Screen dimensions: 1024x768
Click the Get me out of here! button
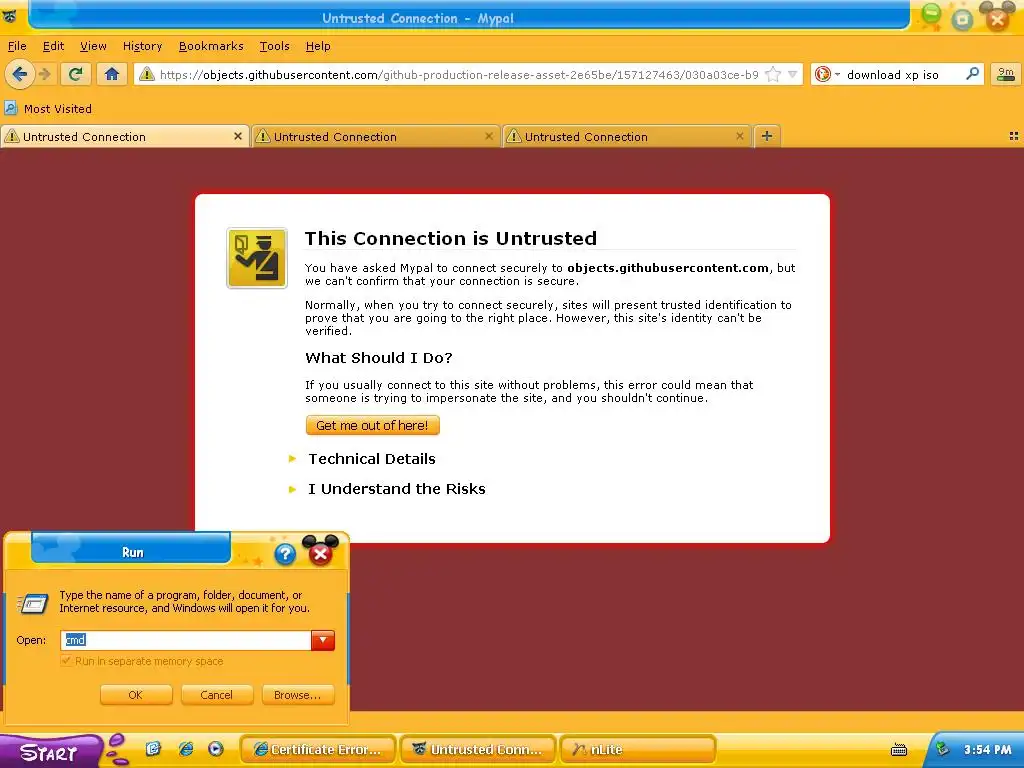click(x=372, y=425)
